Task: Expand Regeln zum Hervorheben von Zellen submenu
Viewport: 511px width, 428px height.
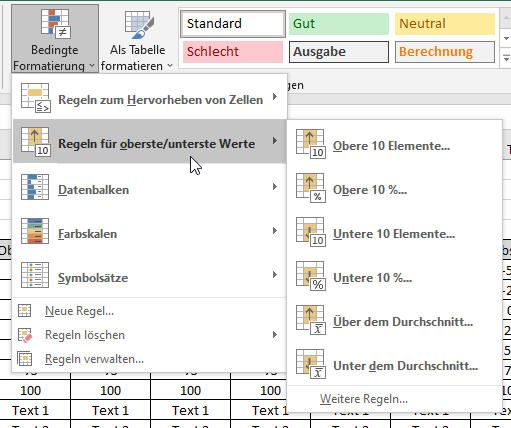Action: coord(149,97)
